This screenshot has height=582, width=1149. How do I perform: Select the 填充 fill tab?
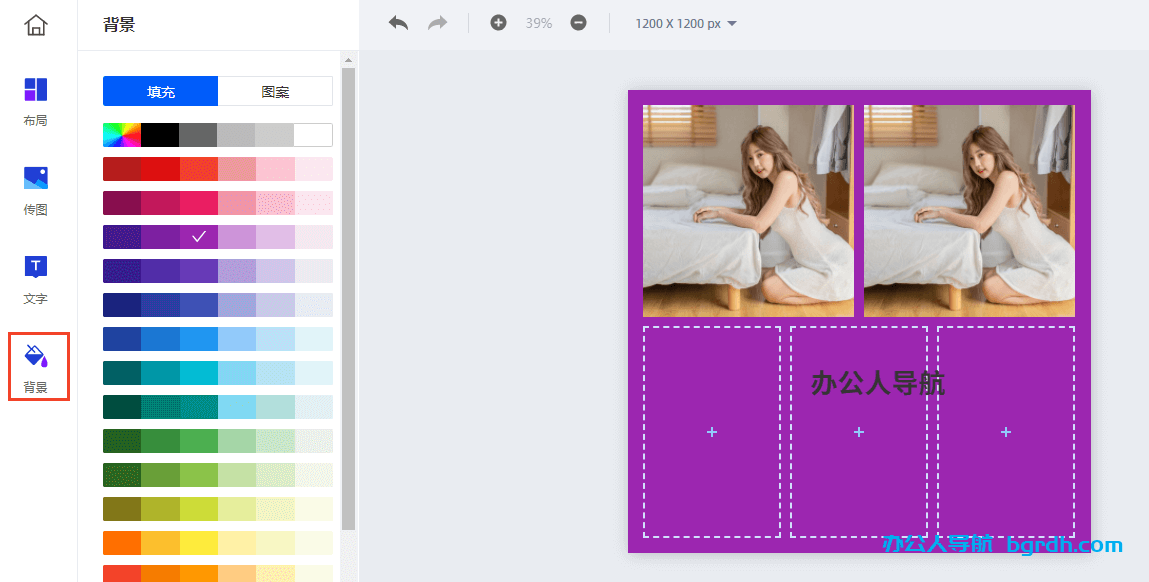pyautogui.click(x=160, y=91)
